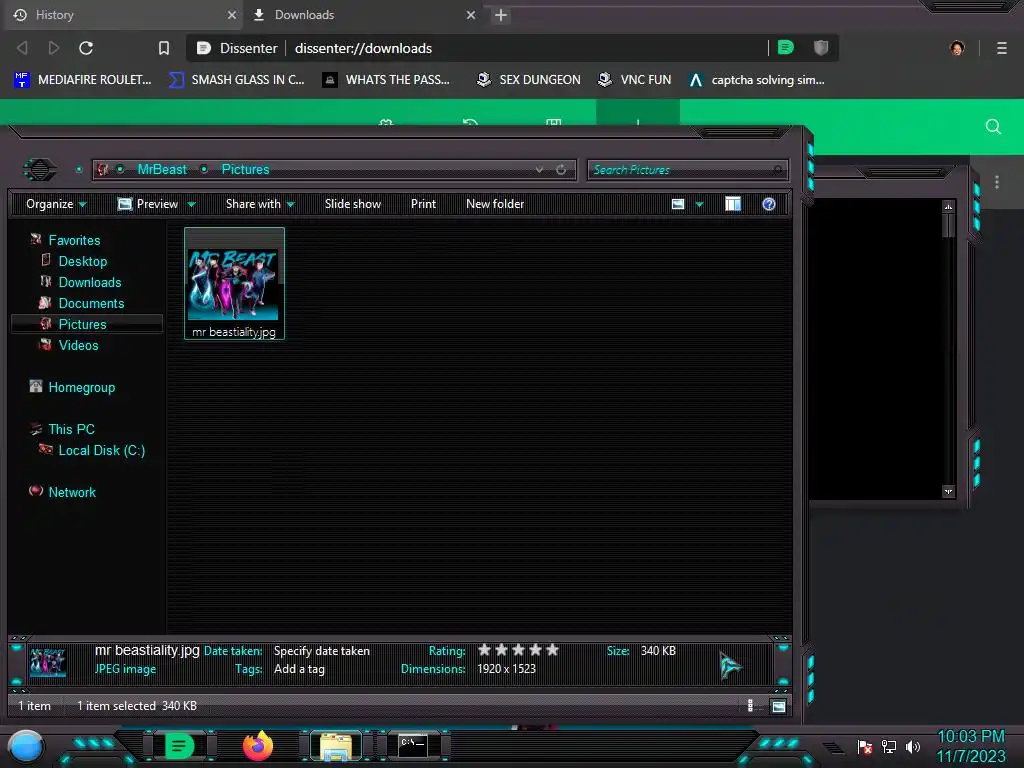The width and height of the screenshot is (1024, 768).
Task: Click the search icon on green downloads bar
Action: (x=993, y=127)
